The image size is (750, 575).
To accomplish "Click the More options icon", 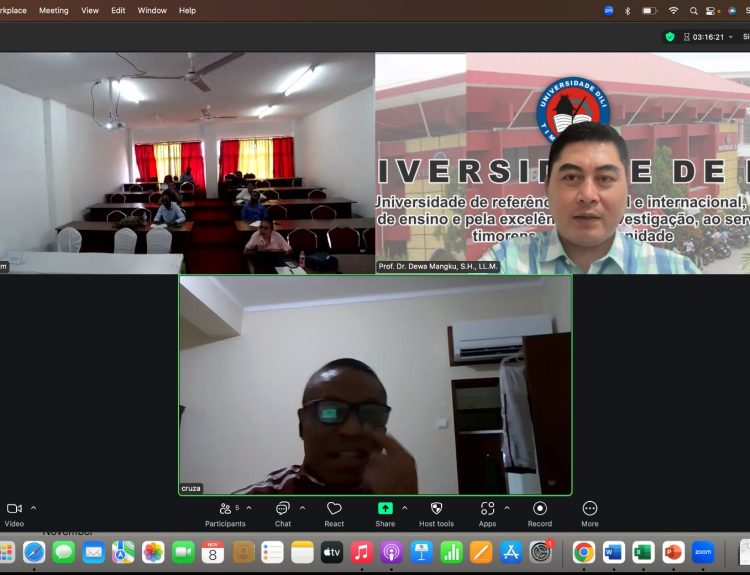I will (590, 509).
